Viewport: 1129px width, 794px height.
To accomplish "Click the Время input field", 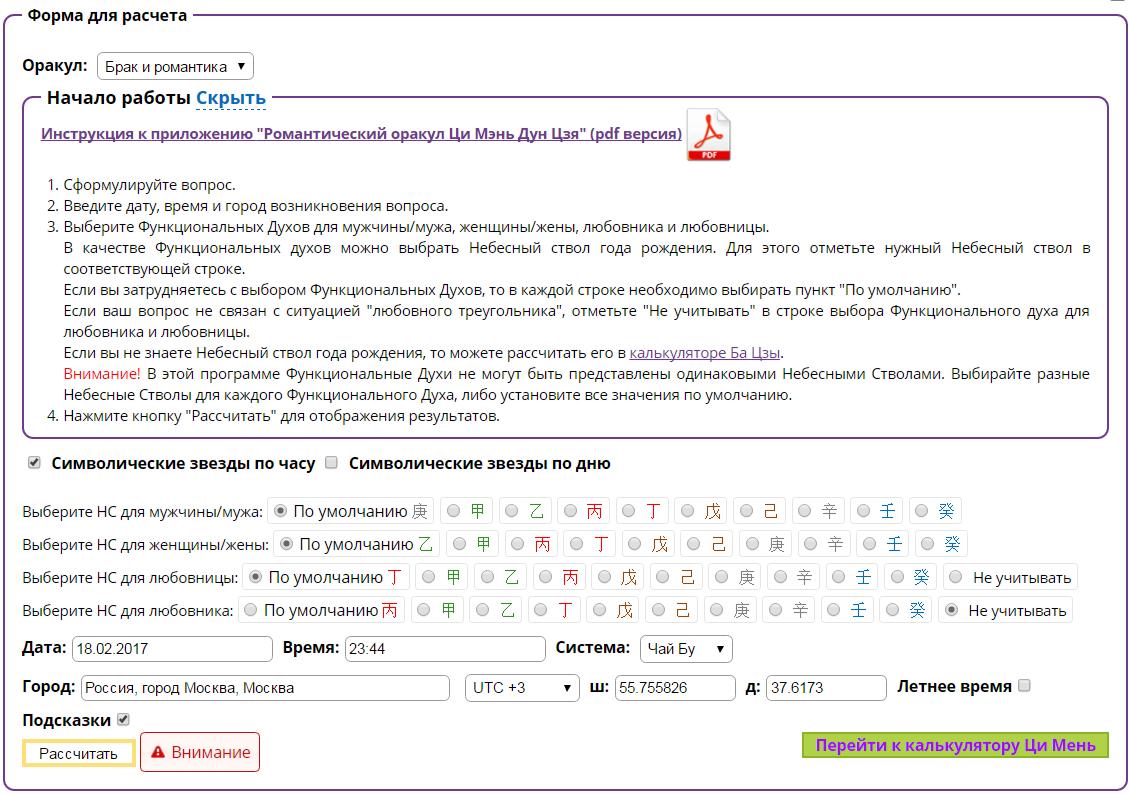I will [445, 649].
